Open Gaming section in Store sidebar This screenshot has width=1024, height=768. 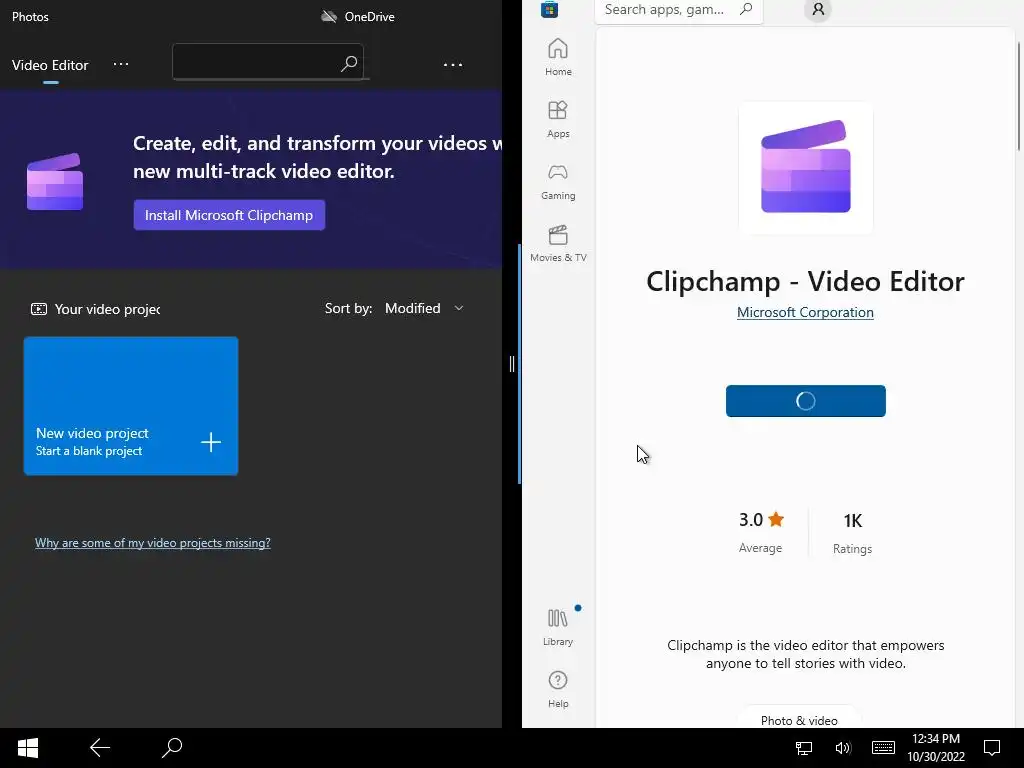tap(558, 182)
